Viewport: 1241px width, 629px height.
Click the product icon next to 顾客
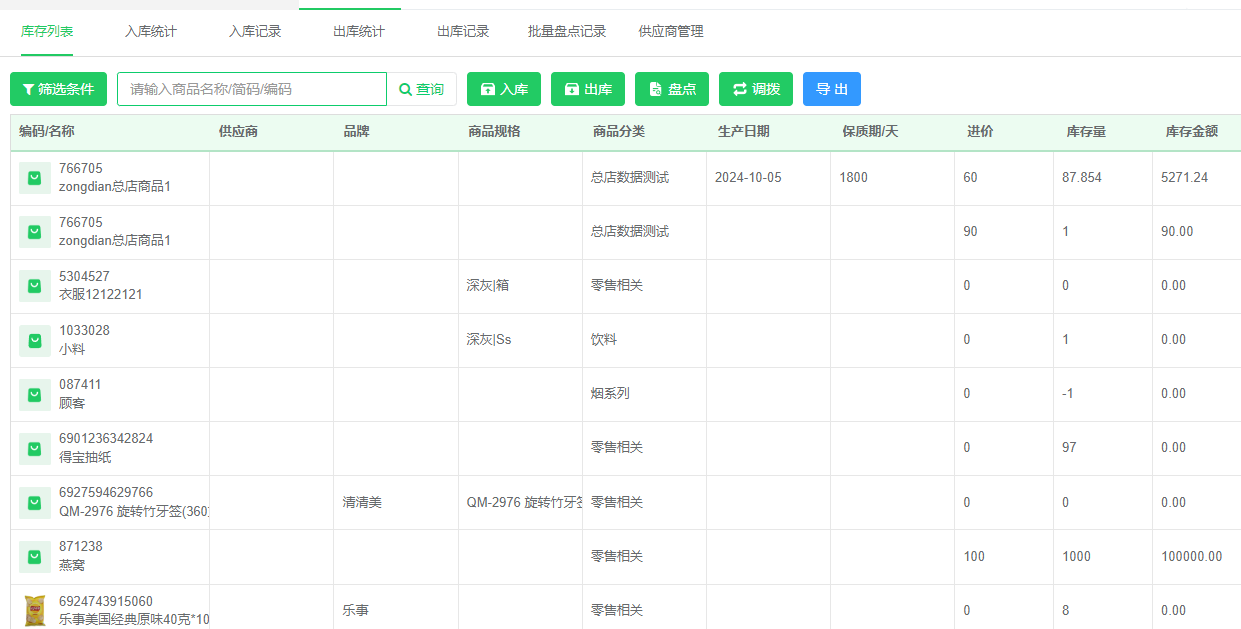coord(35,394)
